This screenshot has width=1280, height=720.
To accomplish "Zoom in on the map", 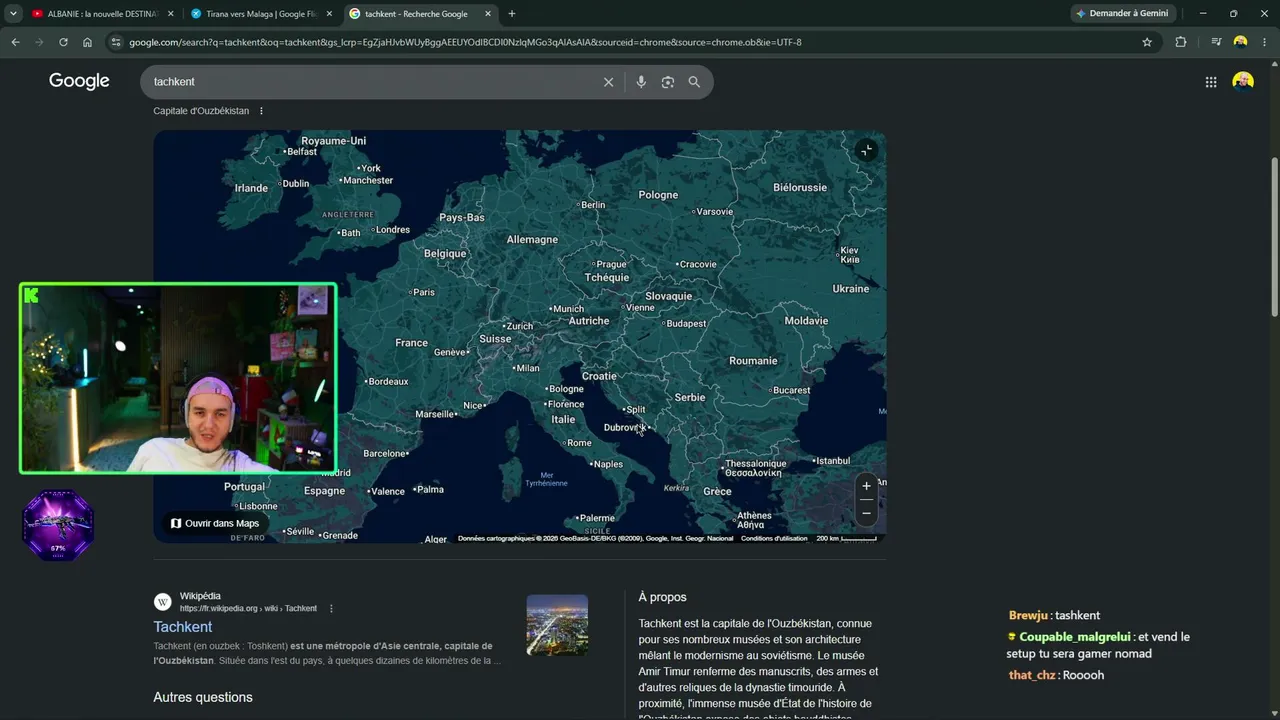I will point(866,486).
